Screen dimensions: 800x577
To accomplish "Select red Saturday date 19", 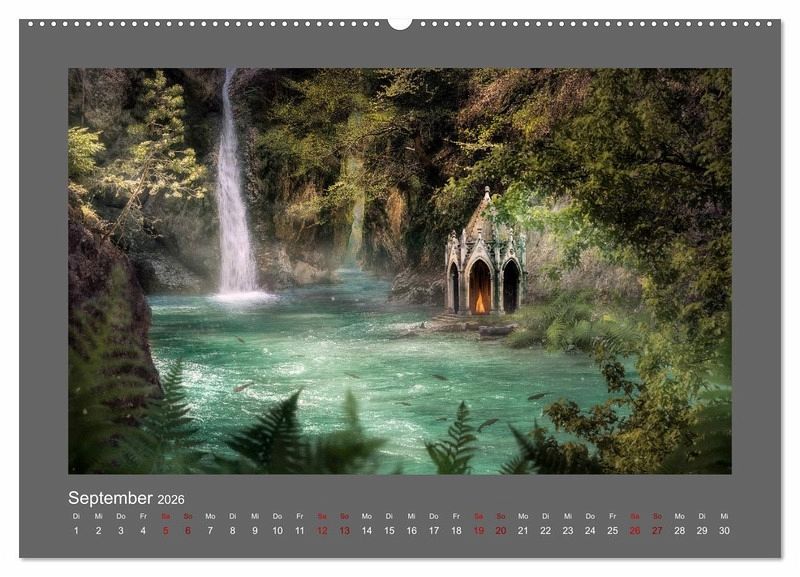I will pyautogui.click(x=479, y=531).
